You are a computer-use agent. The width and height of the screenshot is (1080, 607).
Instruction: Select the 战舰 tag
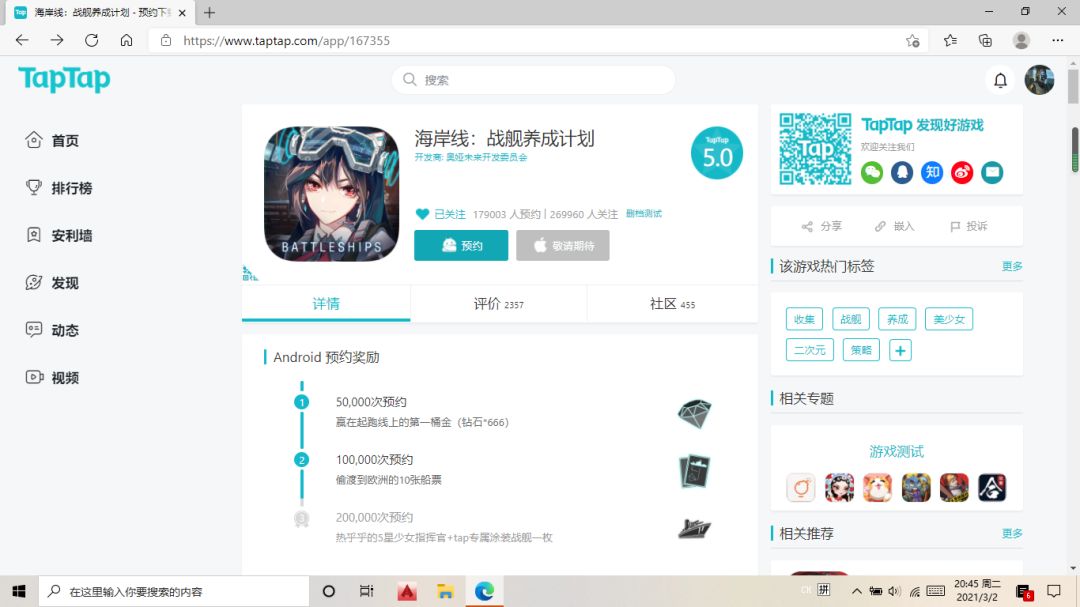[x=851, y=319]
